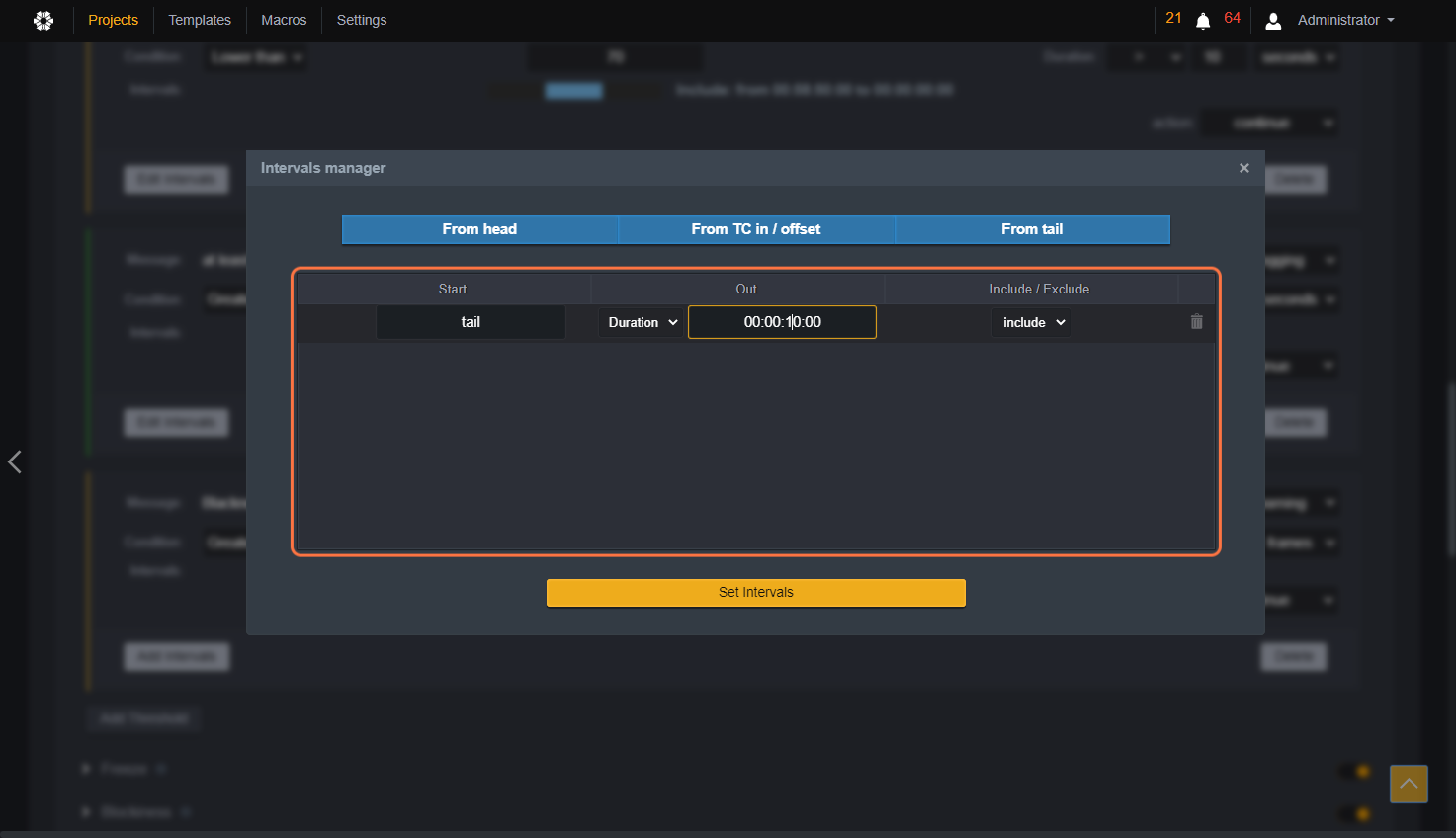The width and height of the screenshot is (1456, 838).
Task: Add an interval with From tail
Action: point(1032,229)
